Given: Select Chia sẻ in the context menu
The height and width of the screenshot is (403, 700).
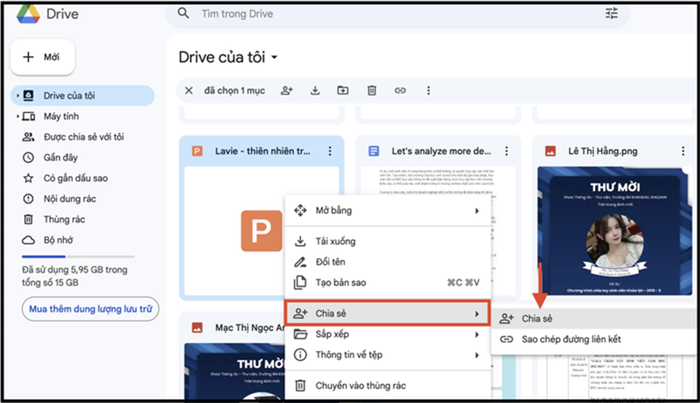Looking at the screenshot, I should 388,313.
